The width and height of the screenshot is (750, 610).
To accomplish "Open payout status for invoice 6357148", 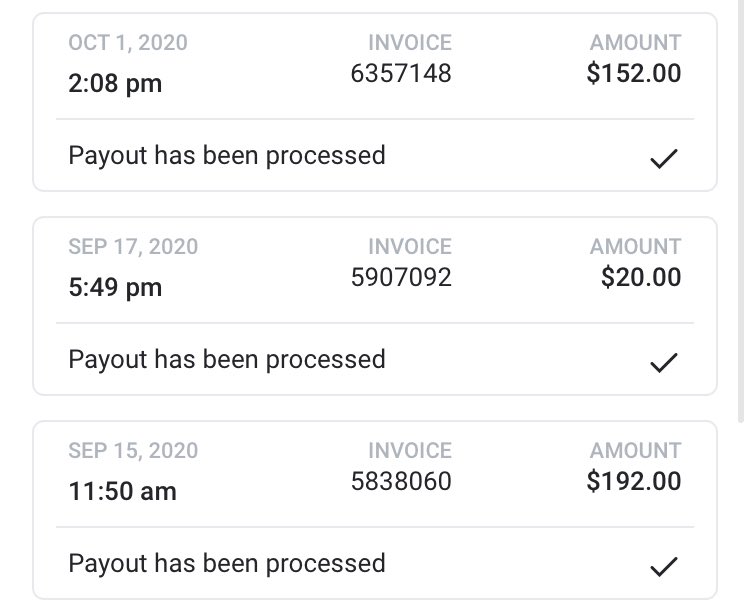I will coord(227,156).
